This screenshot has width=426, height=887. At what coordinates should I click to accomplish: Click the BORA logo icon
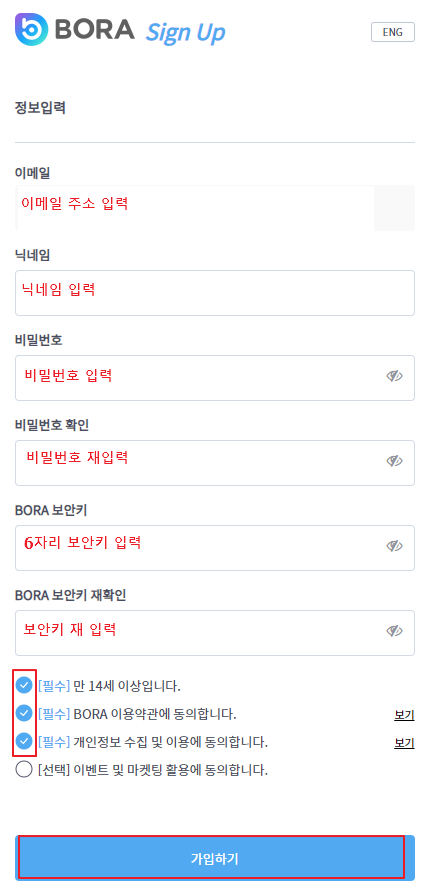coord(32,29)
